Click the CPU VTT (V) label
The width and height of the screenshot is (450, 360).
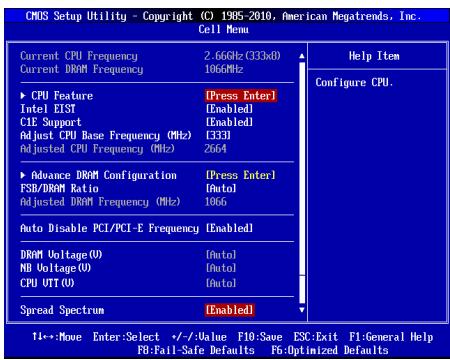coord(47,283)
